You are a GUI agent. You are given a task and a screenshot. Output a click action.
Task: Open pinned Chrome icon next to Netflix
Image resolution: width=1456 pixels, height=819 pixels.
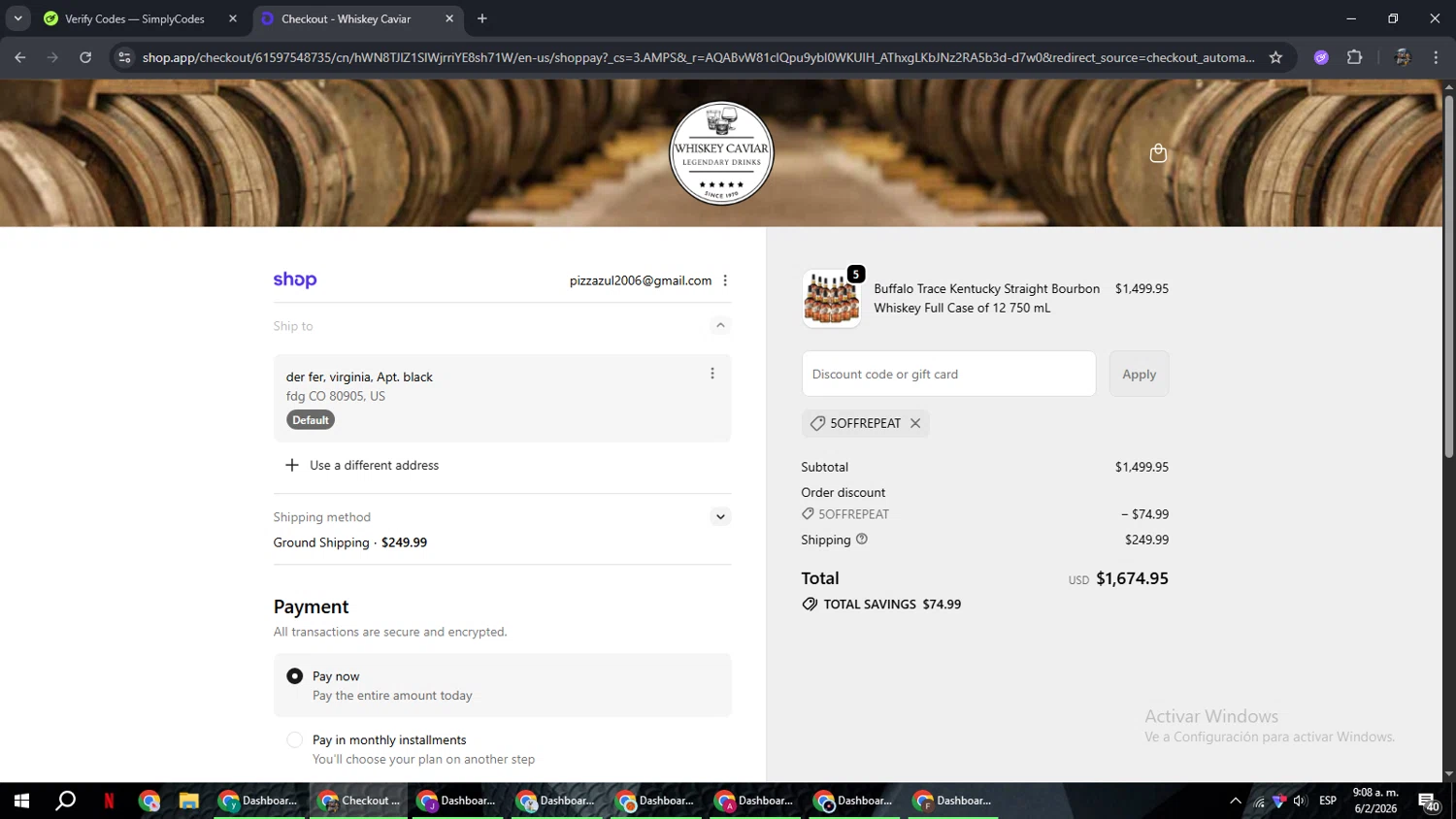click(149, 801)
